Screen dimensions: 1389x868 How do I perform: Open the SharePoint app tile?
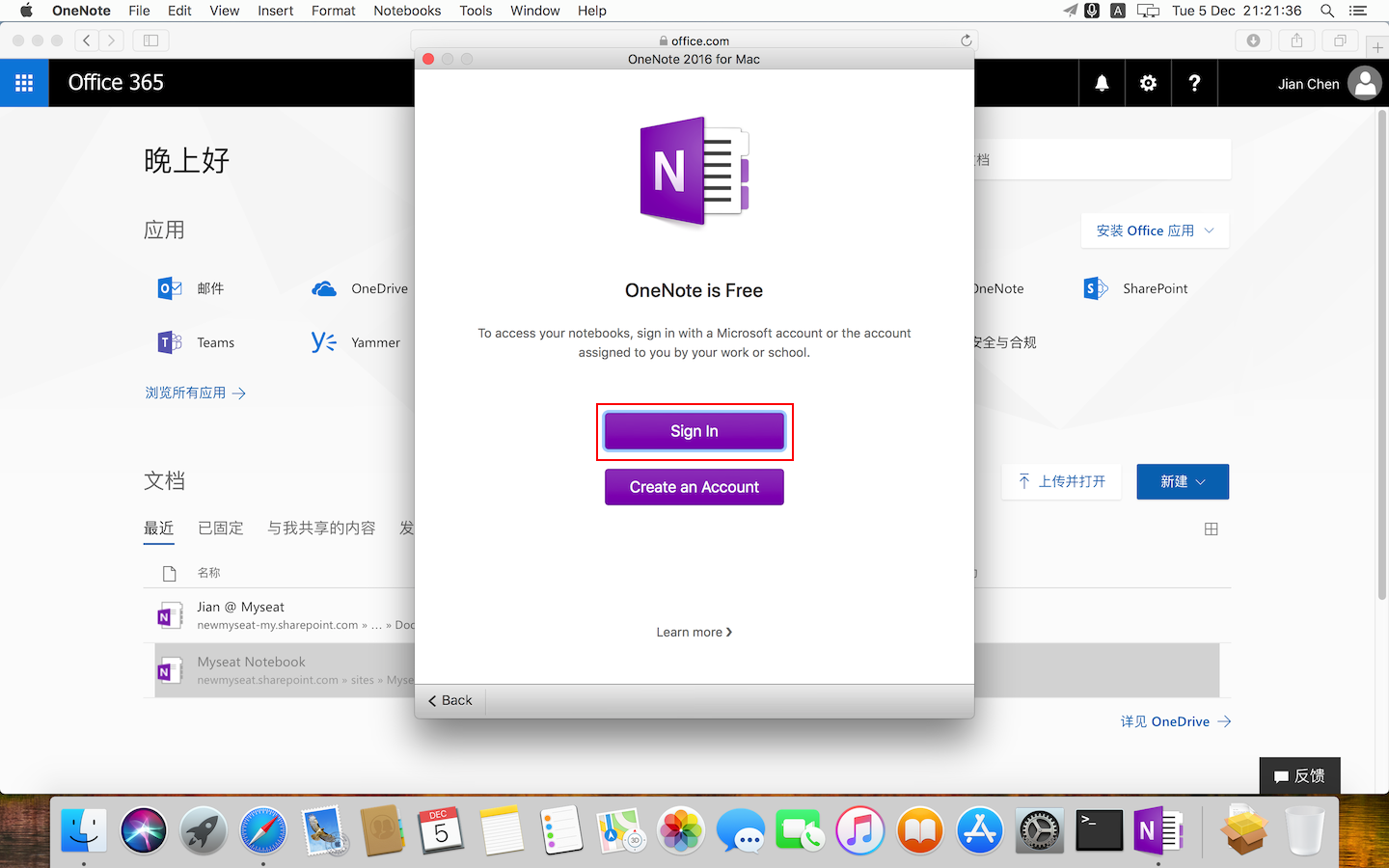(x=1135, y=288)
